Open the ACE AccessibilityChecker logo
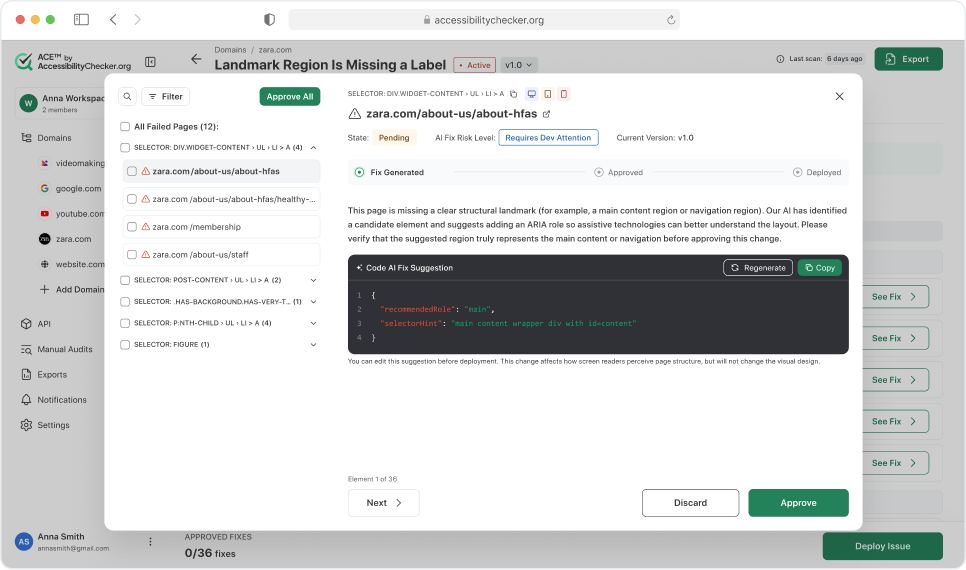 (x=73, y=62)
